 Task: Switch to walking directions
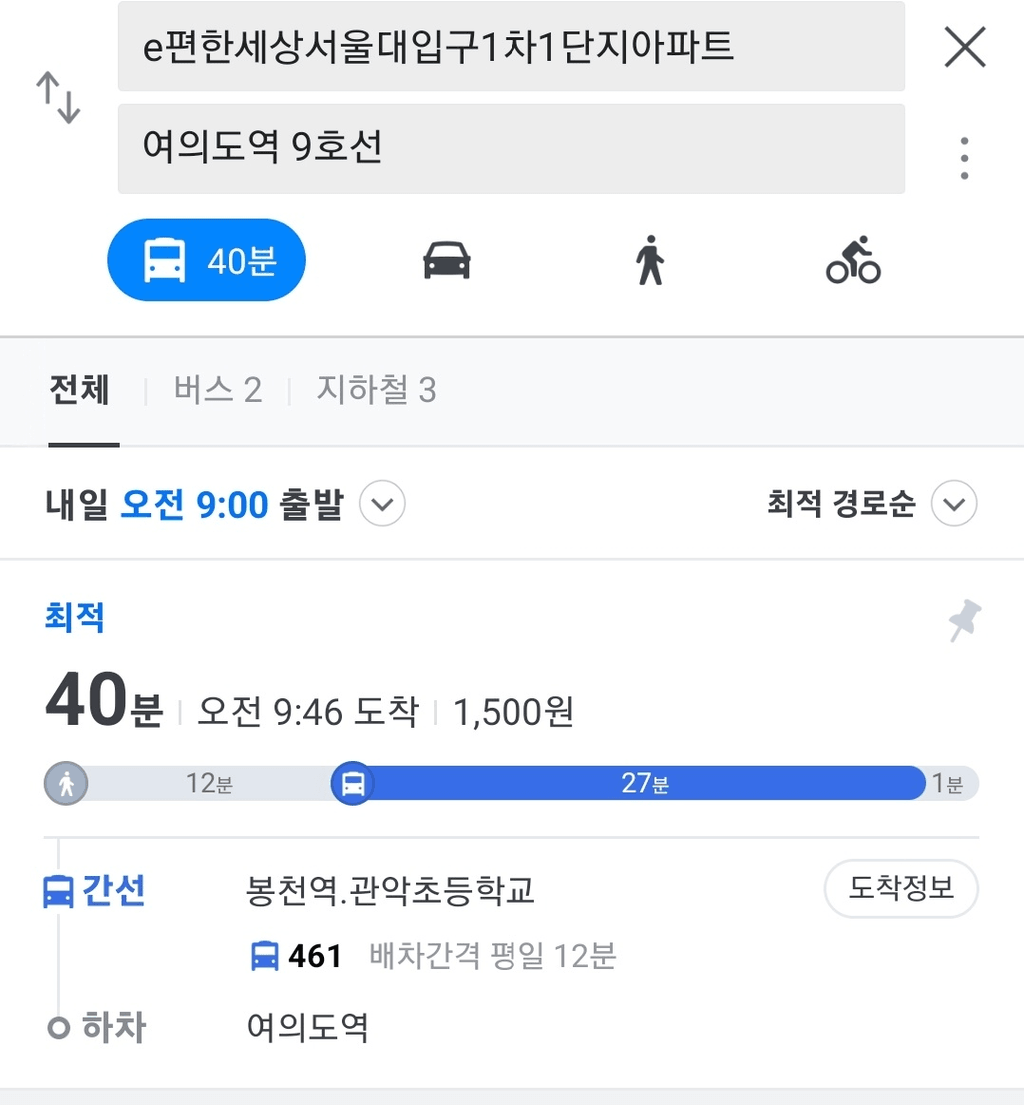(650, 260)
